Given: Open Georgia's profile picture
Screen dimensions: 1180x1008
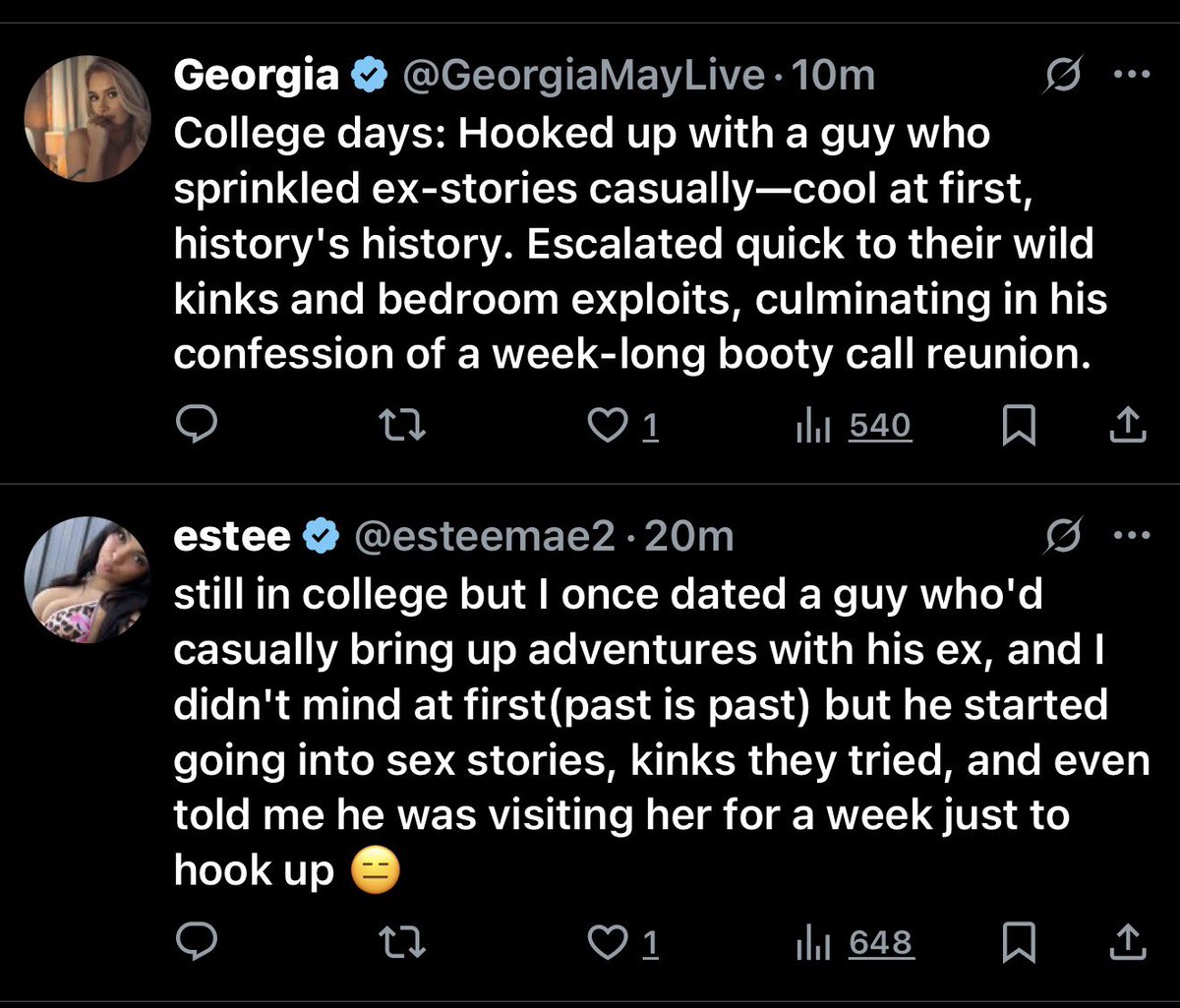Looking at the screenshot, I should [87, 118].
